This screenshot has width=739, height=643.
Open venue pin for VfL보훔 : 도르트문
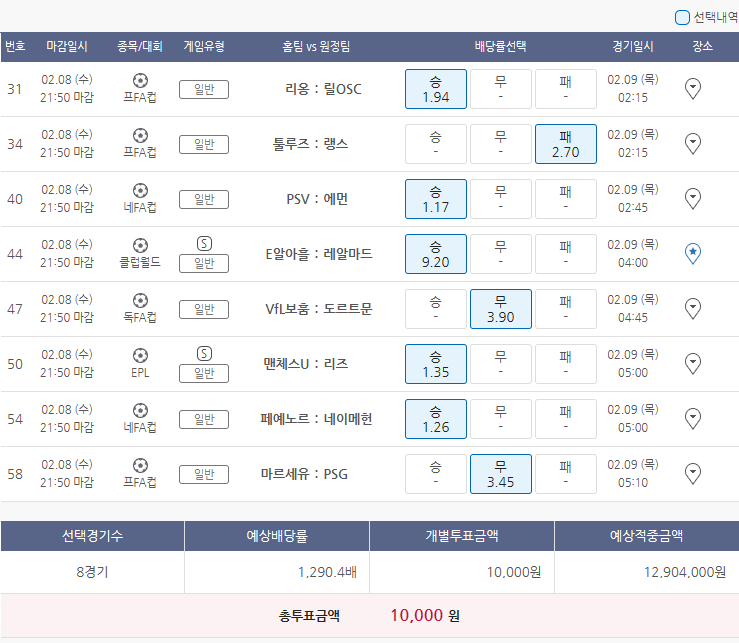pos(692,309)
